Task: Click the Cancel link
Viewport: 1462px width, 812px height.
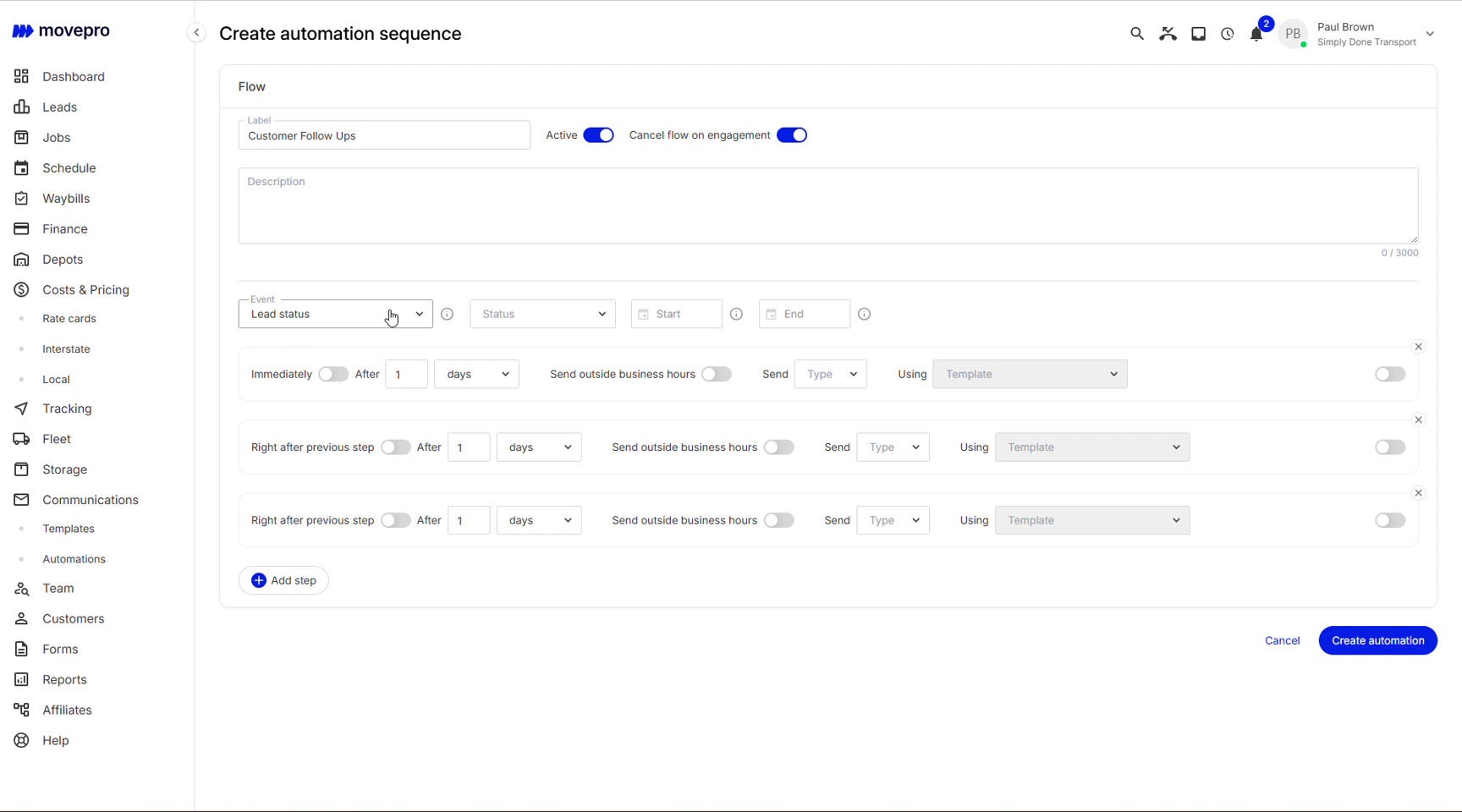Action: [1282, 640]
